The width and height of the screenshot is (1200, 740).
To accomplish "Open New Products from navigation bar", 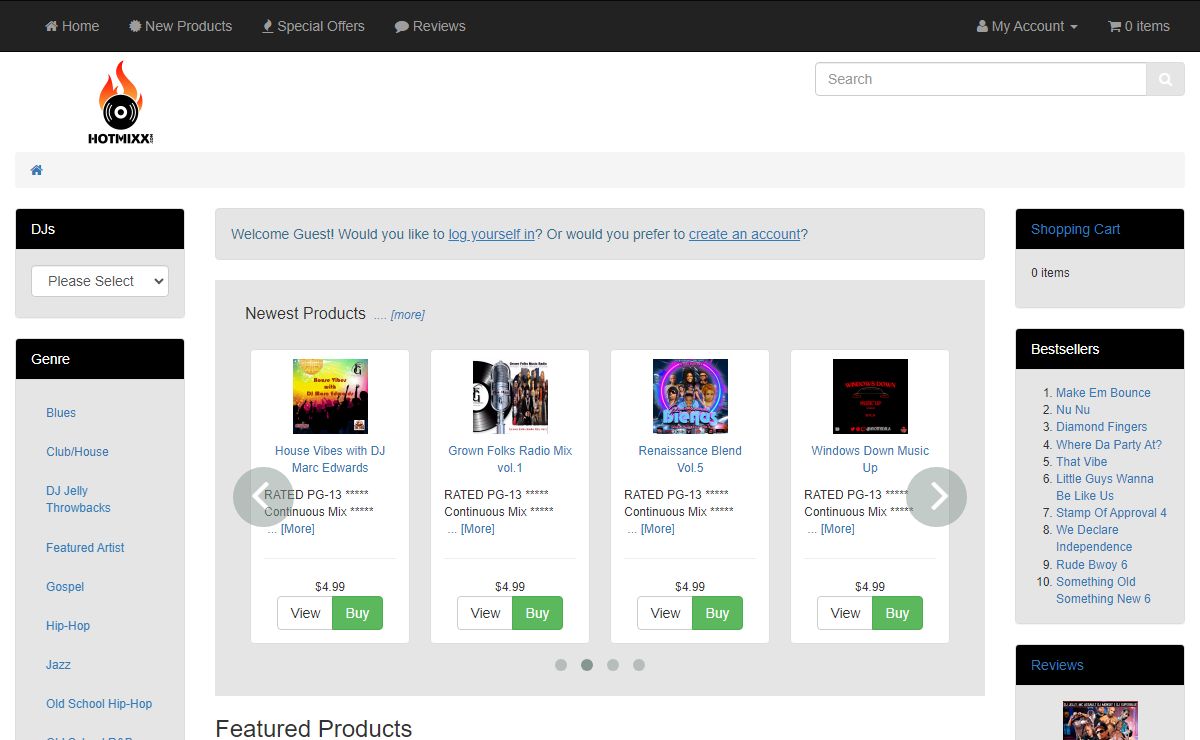I will coord(180,26).
